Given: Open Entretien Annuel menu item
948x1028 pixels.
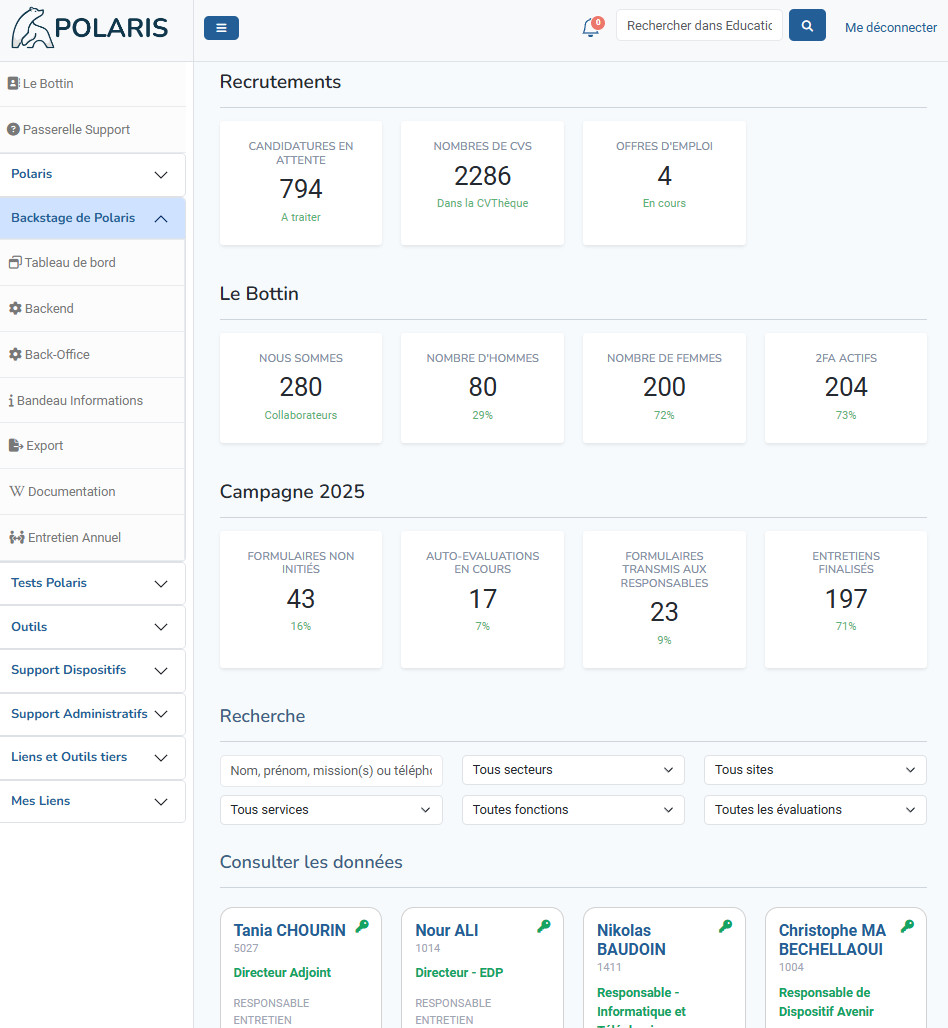Looking at the screenshot, I should click(x=72, y=538).
